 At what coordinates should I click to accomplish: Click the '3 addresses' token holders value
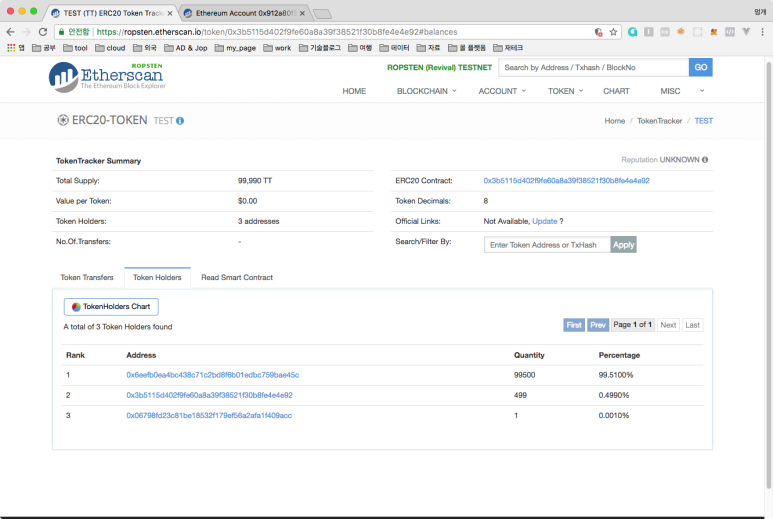[258, 221]
